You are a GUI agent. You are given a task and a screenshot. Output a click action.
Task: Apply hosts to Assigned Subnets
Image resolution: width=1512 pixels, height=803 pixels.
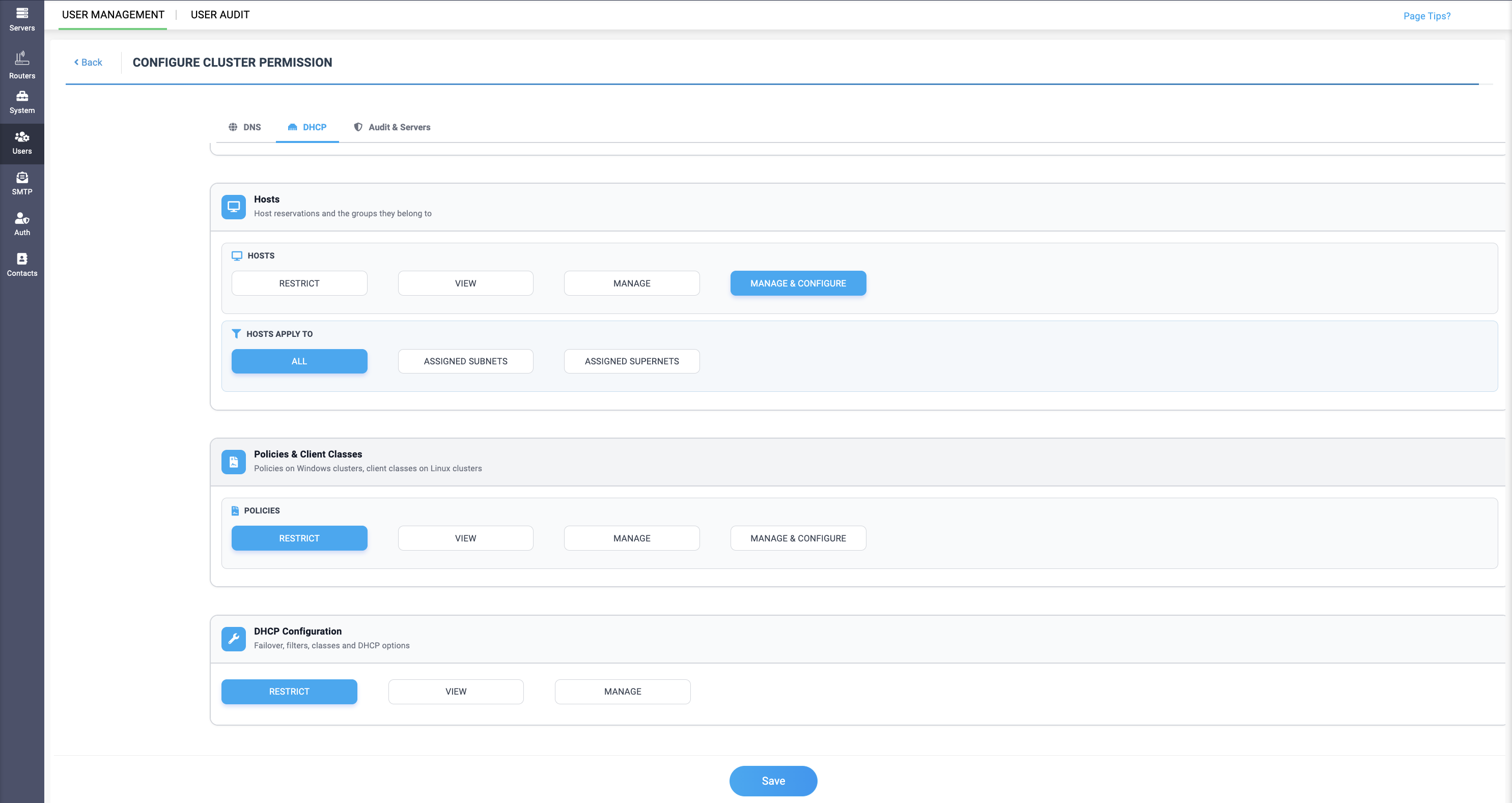pyautogui.click(x=465, y=361)
